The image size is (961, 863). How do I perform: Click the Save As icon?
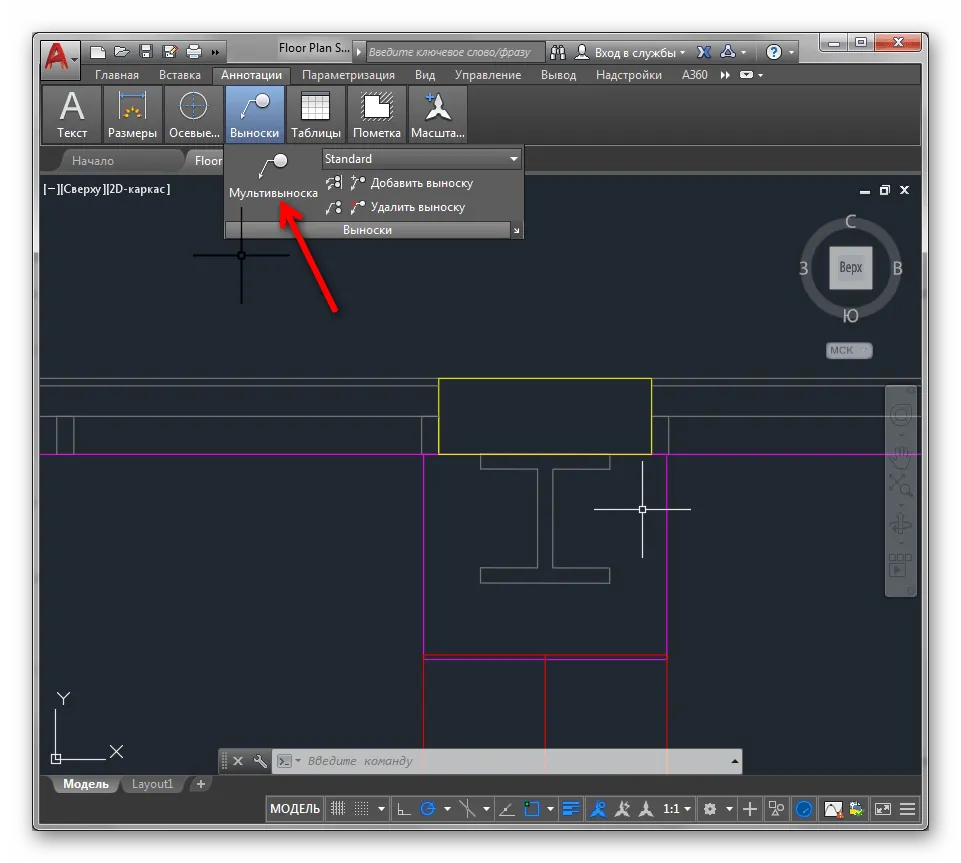tap(170, 52)
